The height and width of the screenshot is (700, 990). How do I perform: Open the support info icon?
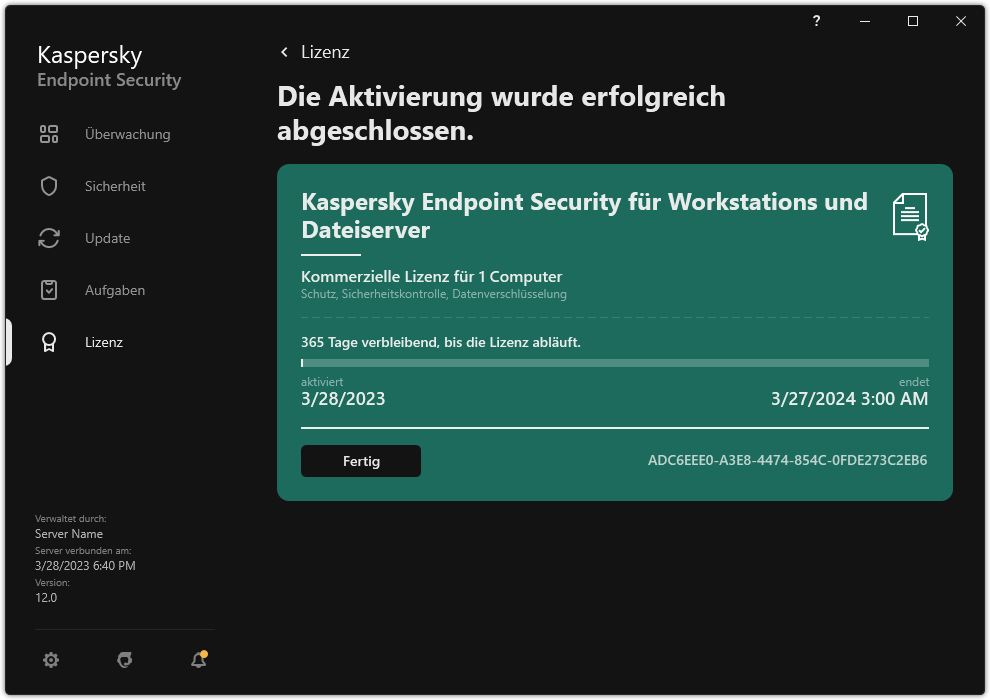tap(124, 660)
